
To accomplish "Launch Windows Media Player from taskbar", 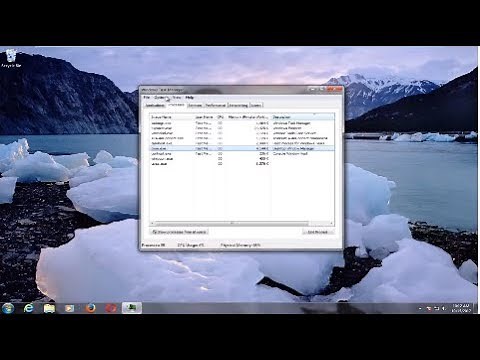I will 70,308.
